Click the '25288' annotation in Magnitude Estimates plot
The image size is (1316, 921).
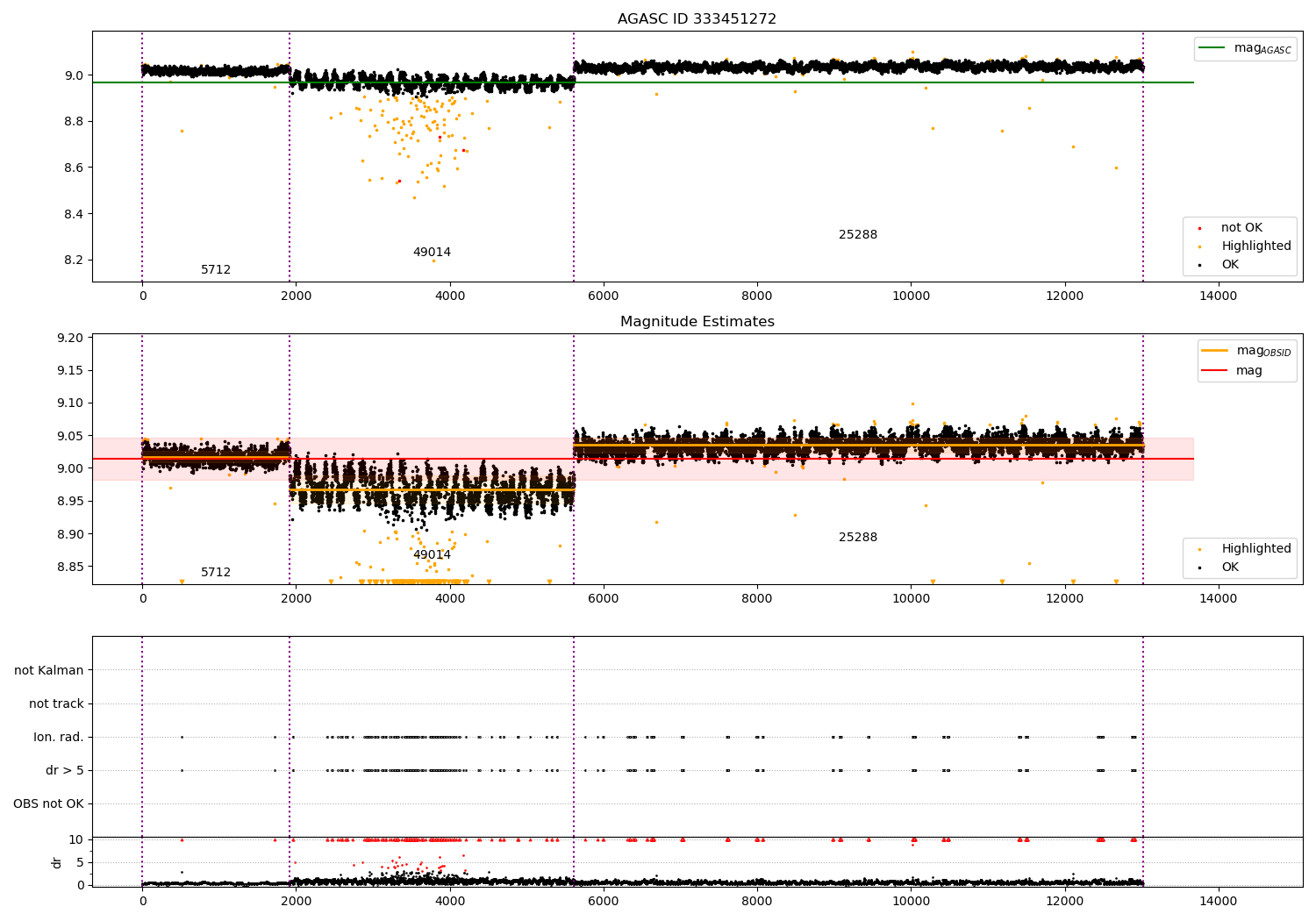[858, 538]
